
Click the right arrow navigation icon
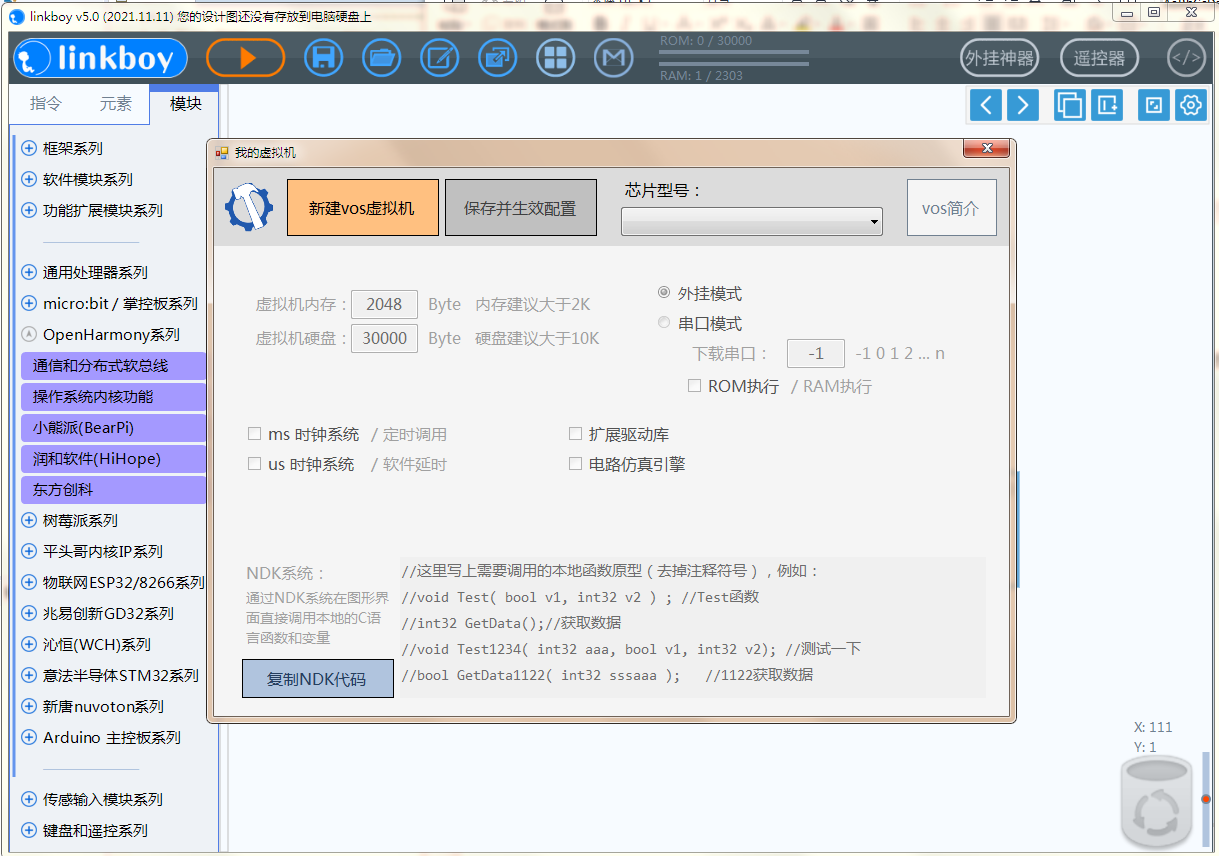(1022, 104)
